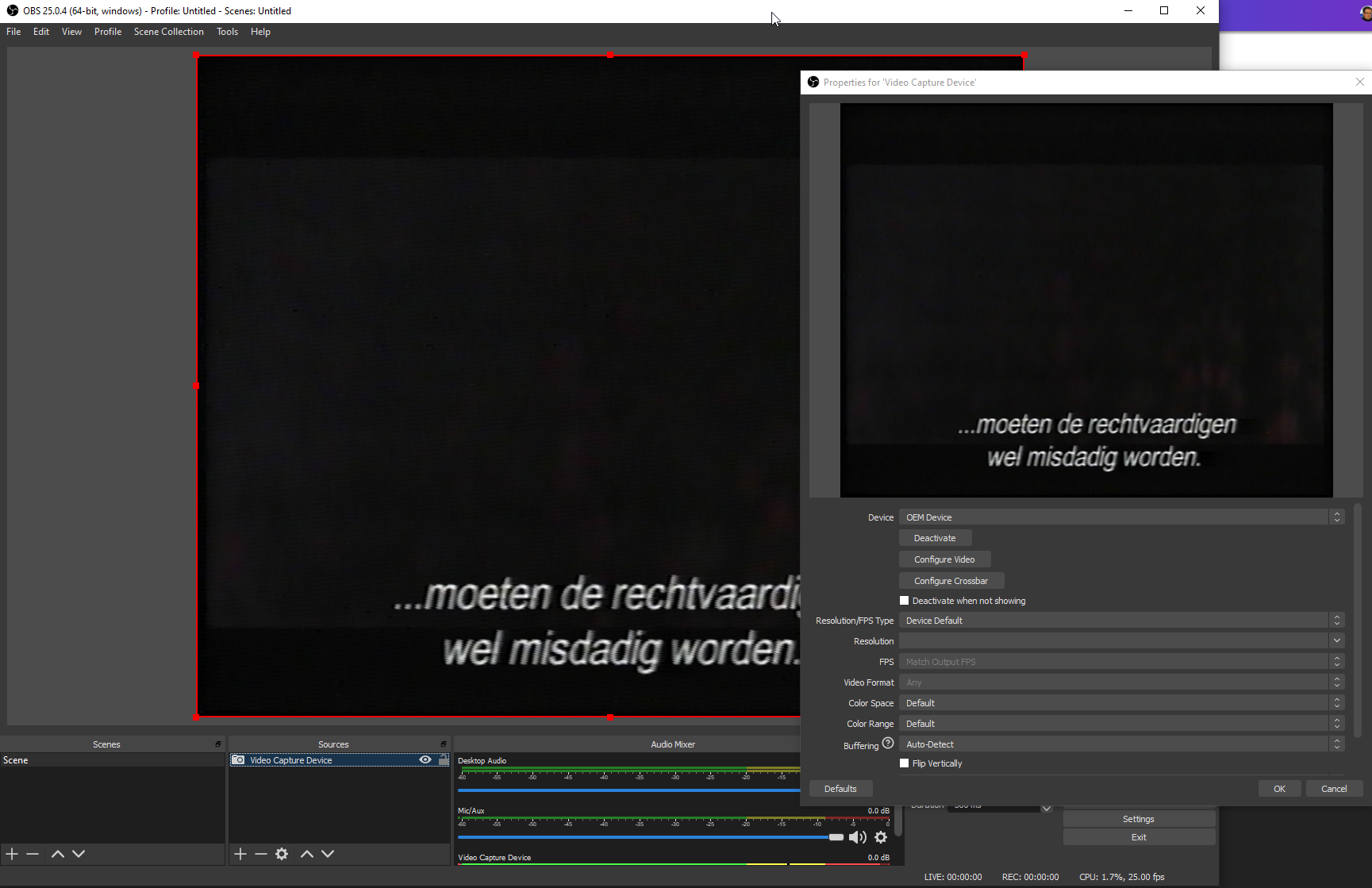The height and width of the screenshot is (888, 1372).
Task: Remove the selected source with the minus icon
Action: (261, 854)
